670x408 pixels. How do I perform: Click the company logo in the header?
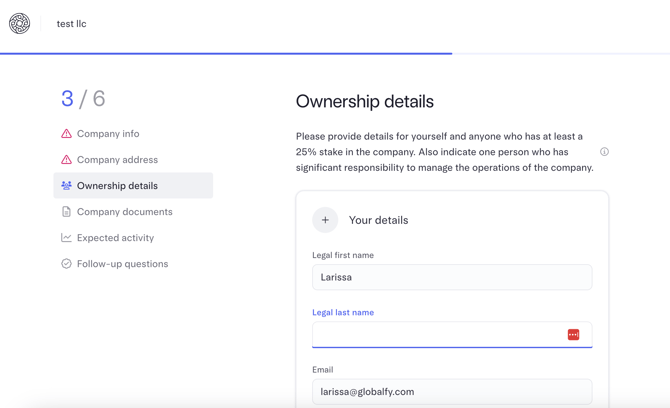(20, 24)
